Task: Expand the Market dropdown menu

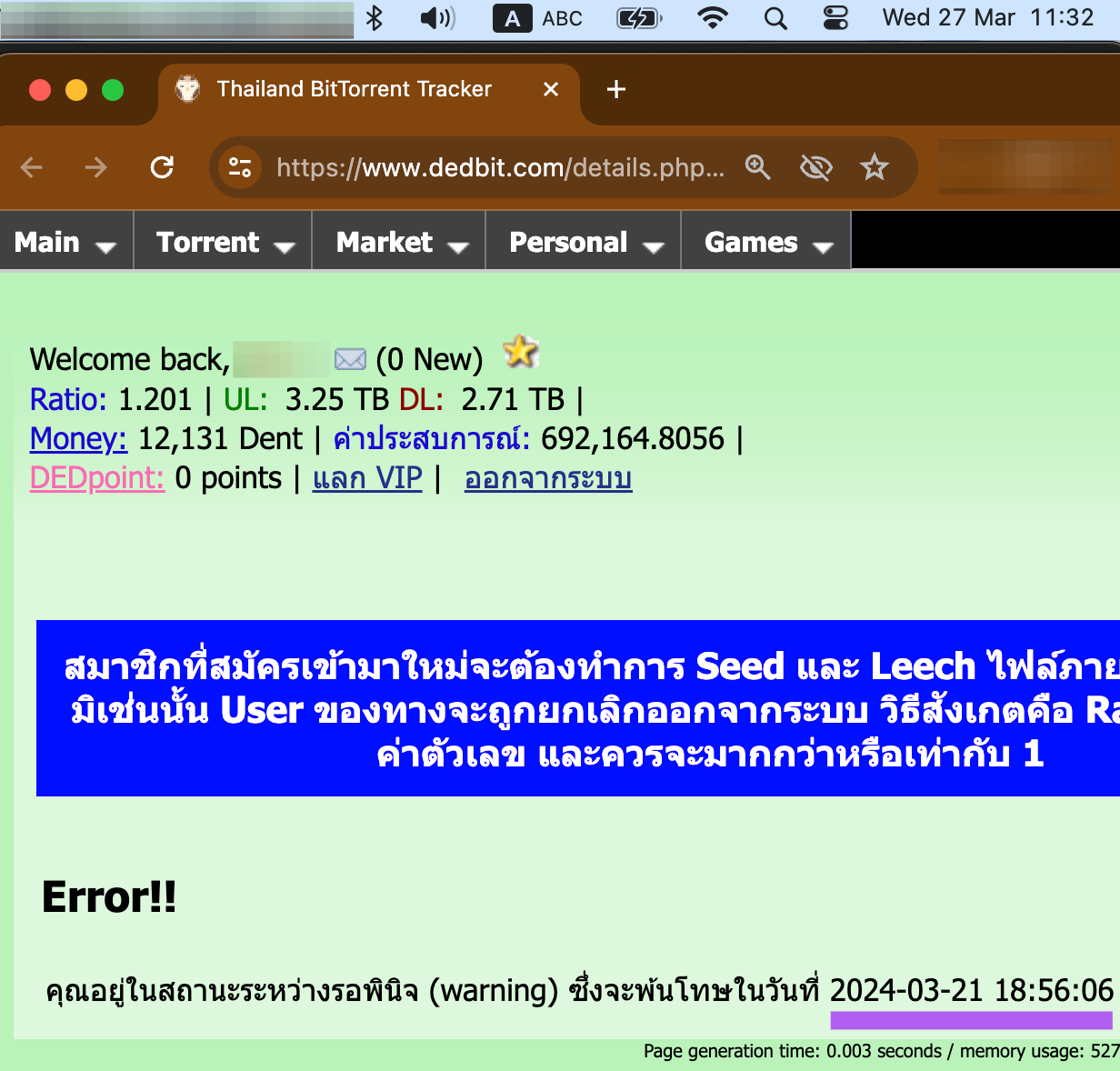Action: [x=400, y=243]
